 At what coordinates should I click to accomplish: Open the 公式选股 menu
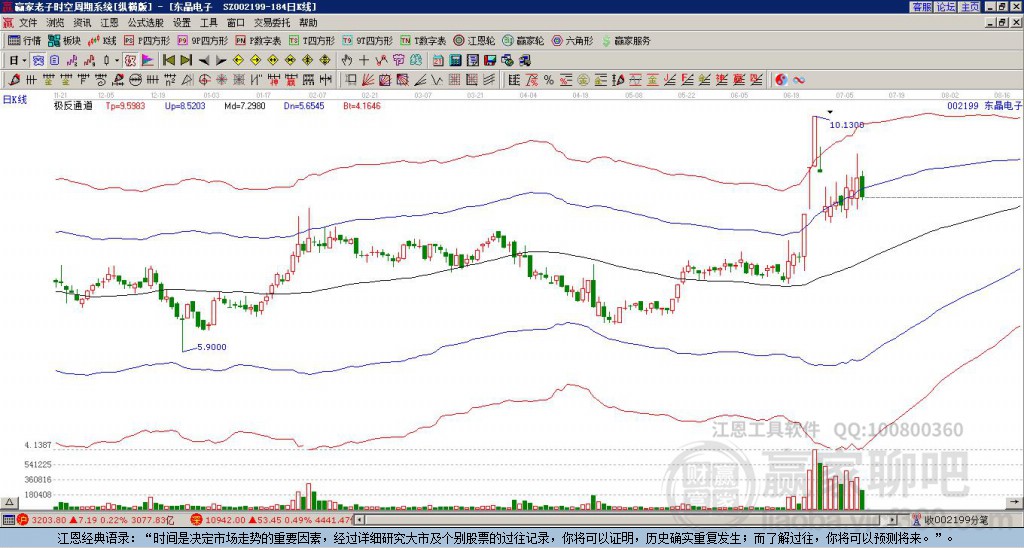pyautogui.click(x=145, y=23)
